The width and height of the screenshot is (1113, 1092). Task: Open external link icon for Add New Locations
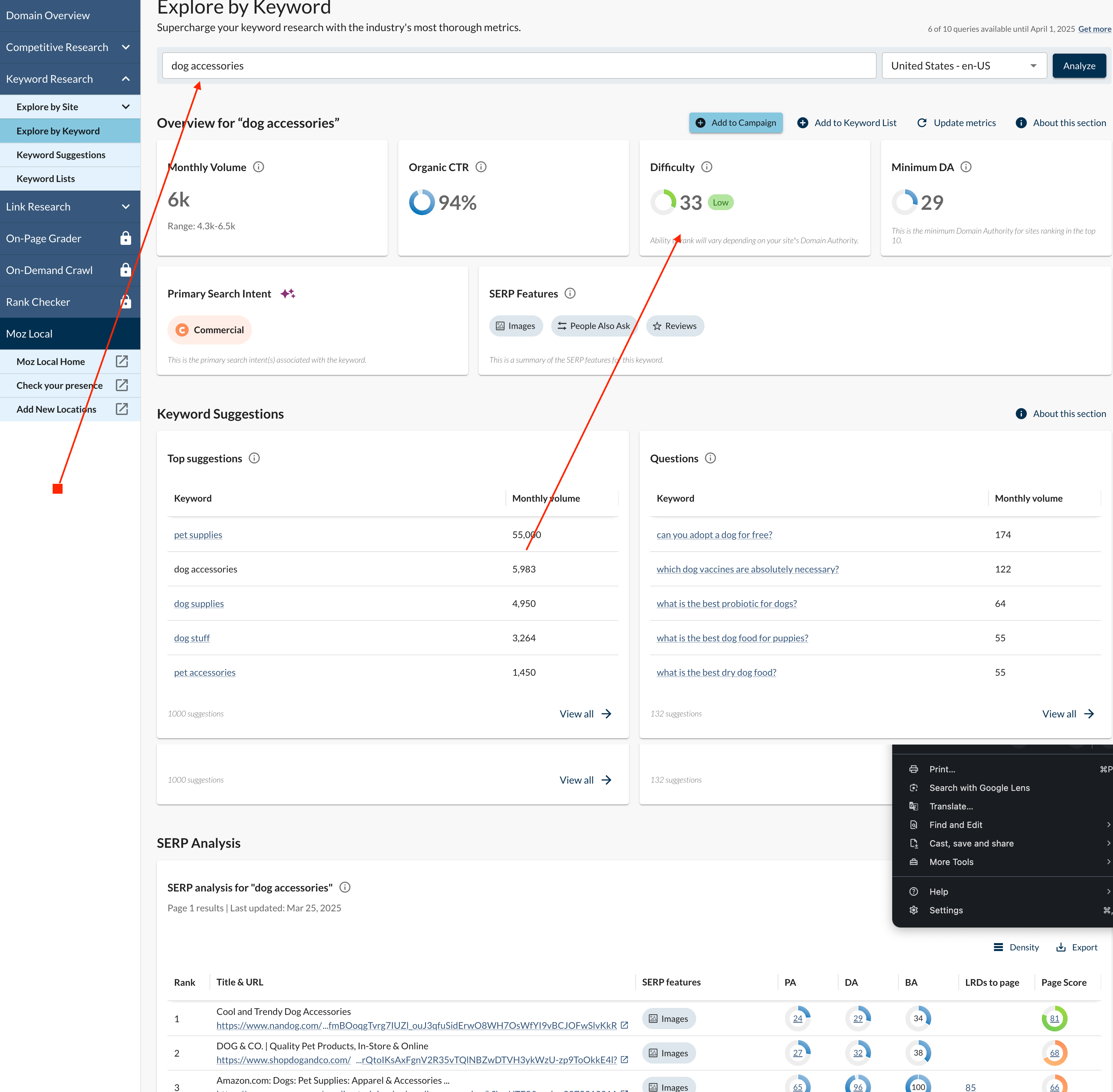pyautogui.click(x=121, y=409)
